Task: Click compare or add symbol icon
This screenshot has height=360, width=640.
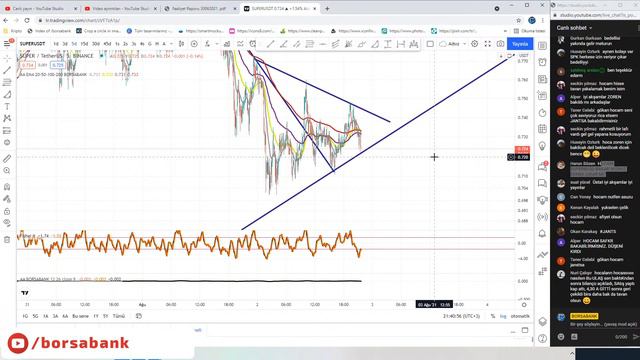Action: 194,44
